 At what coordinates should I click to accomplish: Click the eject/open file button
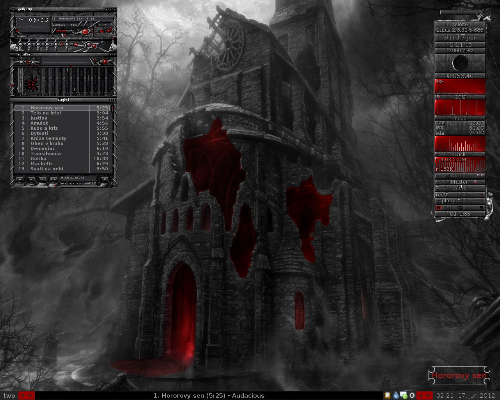(x=67, y=45)
